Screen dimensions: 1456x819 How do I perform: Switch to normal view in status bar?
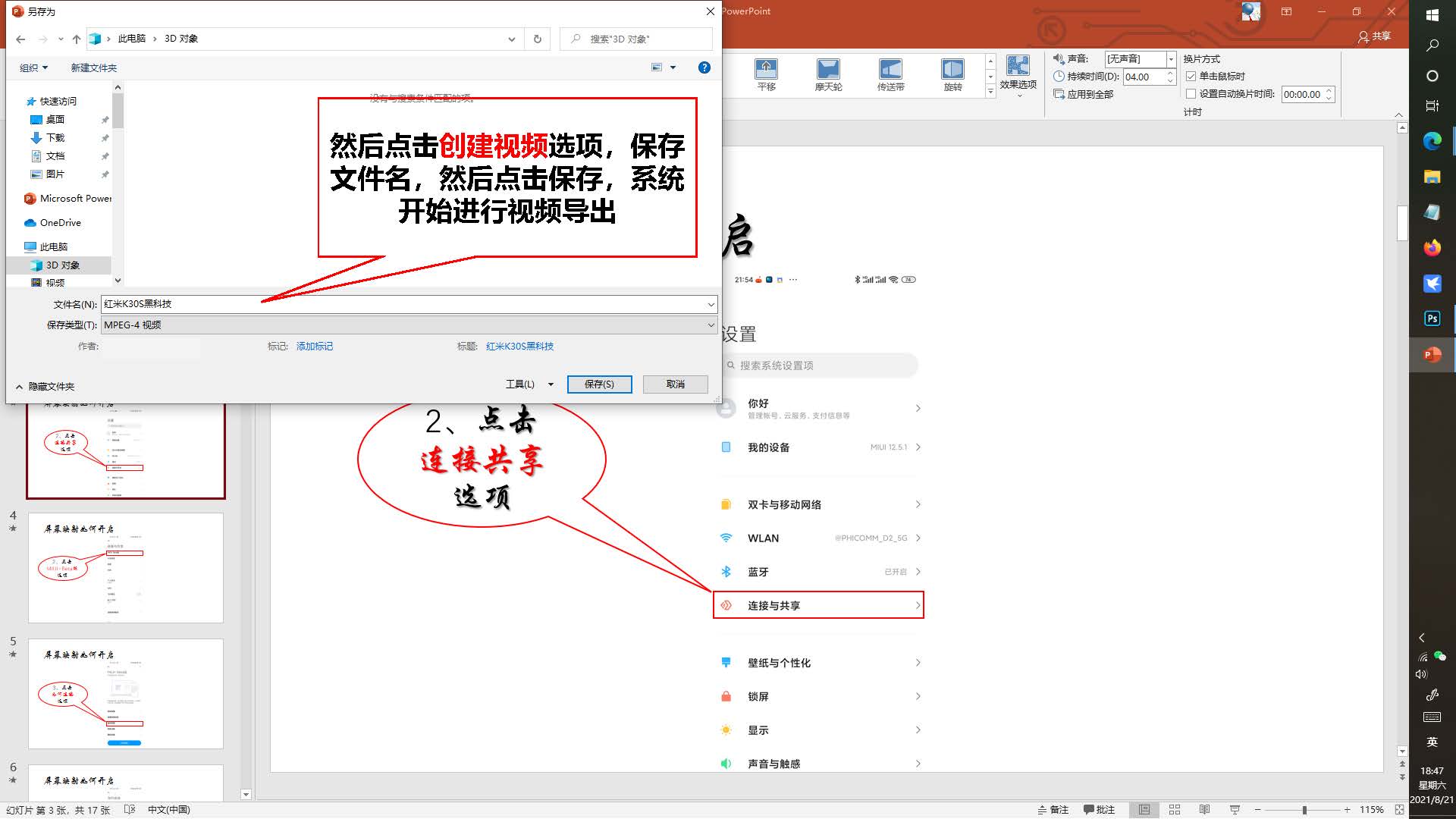tap(1144, 810)
